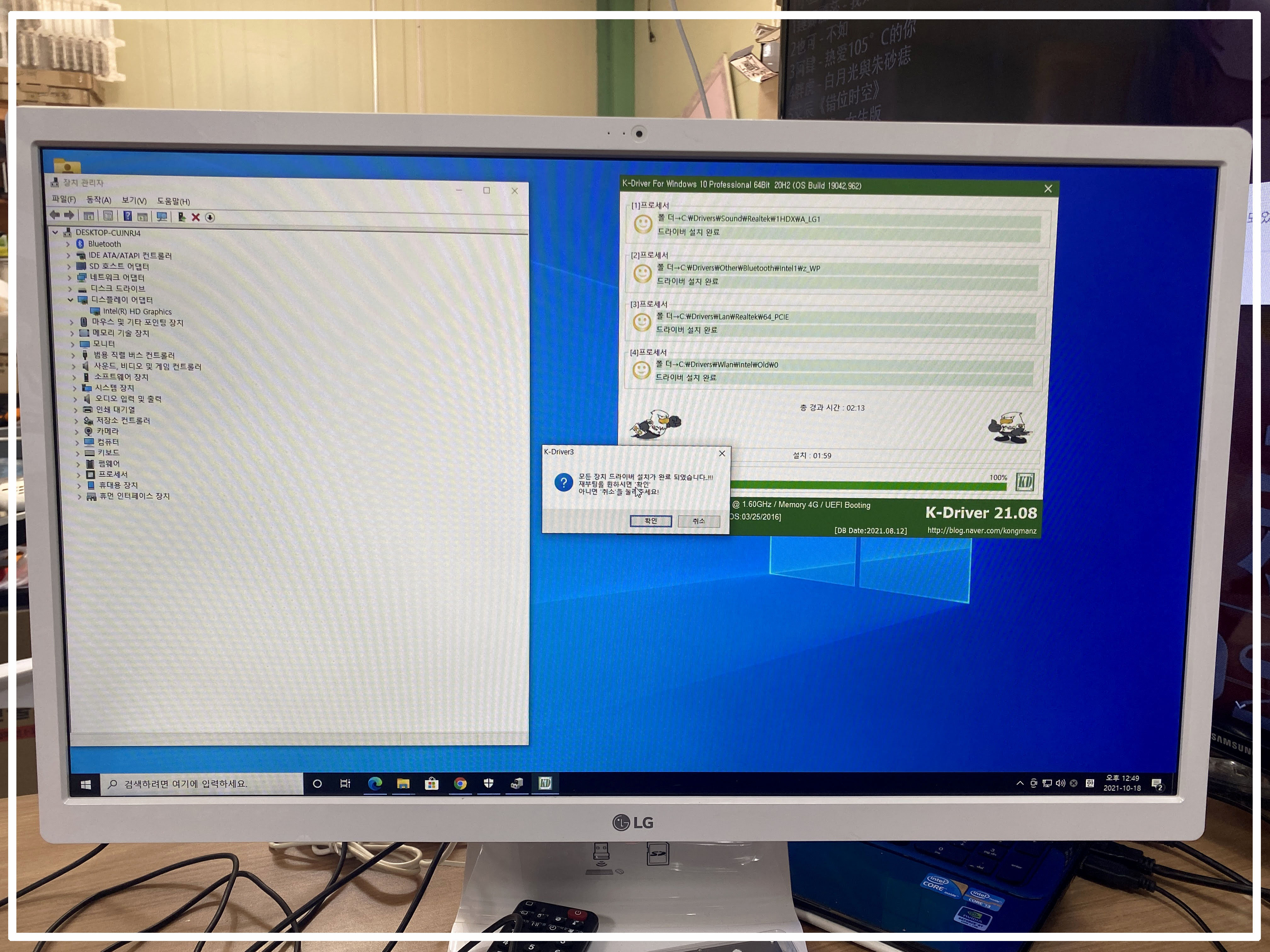Click the 취소 button in K-Driver3 dialog
Image resolution: width=1270 pixels, height=952 pixels.
click(x=698, y=521)
